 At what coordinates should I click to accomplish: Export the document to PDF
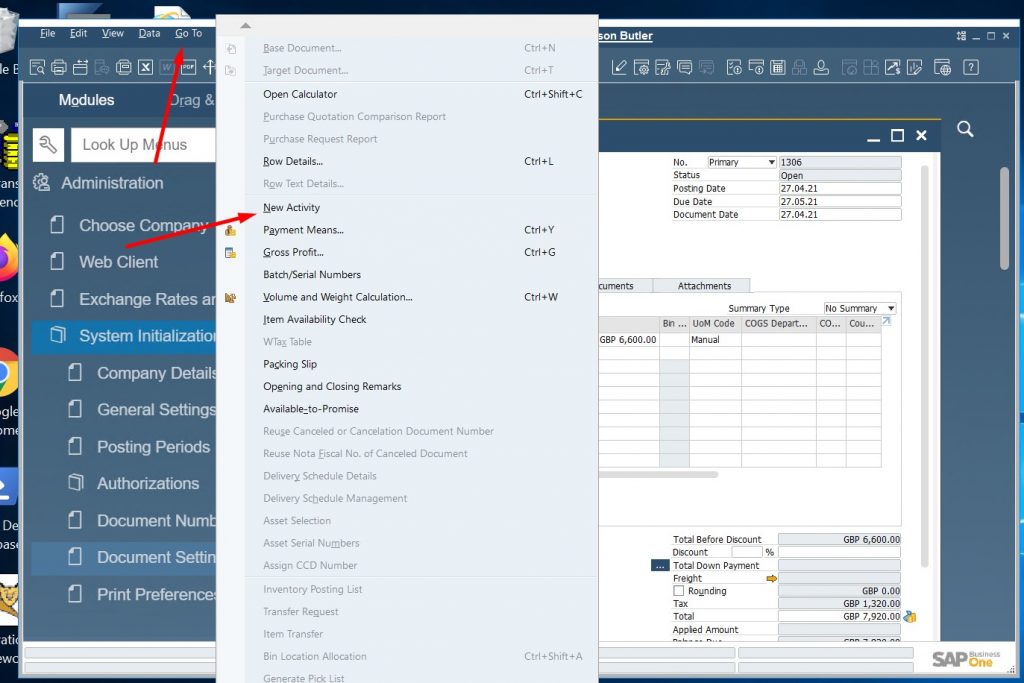tap(190, 67)
